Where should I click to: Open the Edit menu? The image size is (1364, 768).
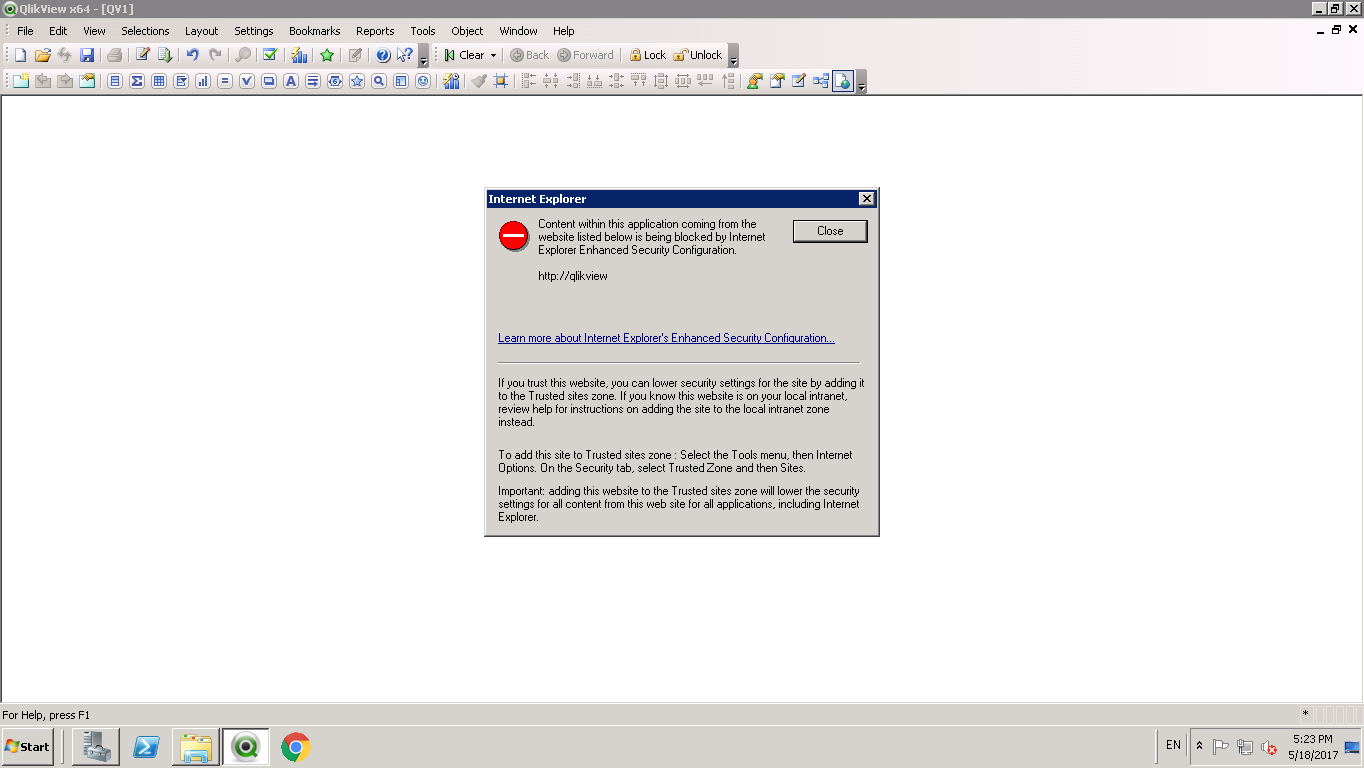58,31
